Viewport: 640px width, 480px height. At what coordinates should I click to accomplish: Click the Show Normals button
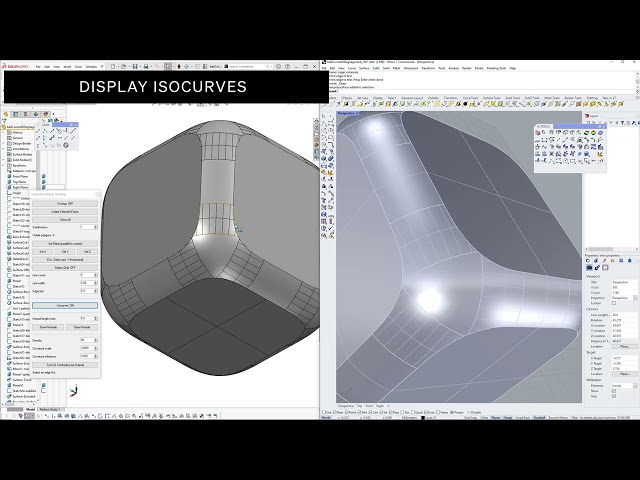[48, 327]
